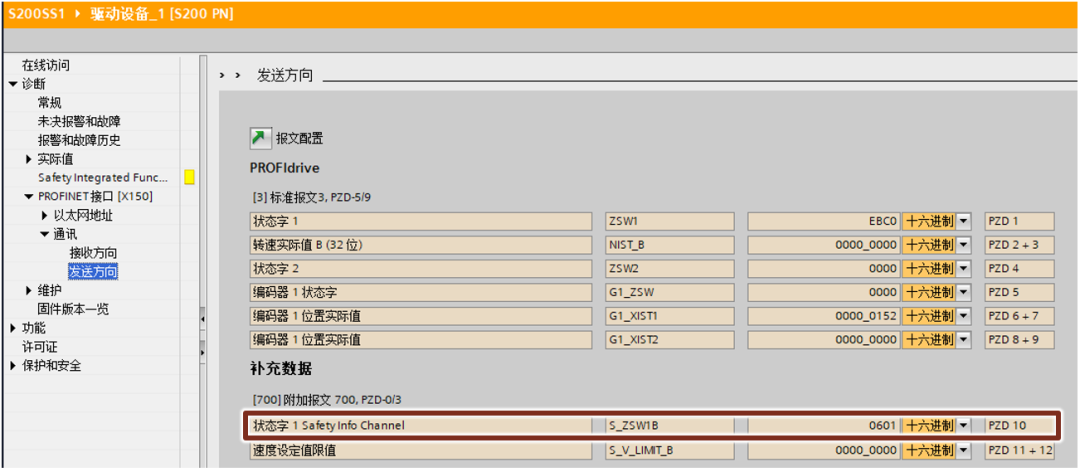Click the 状态字 2 name field

pyautogui.click(x=421, y=268)
